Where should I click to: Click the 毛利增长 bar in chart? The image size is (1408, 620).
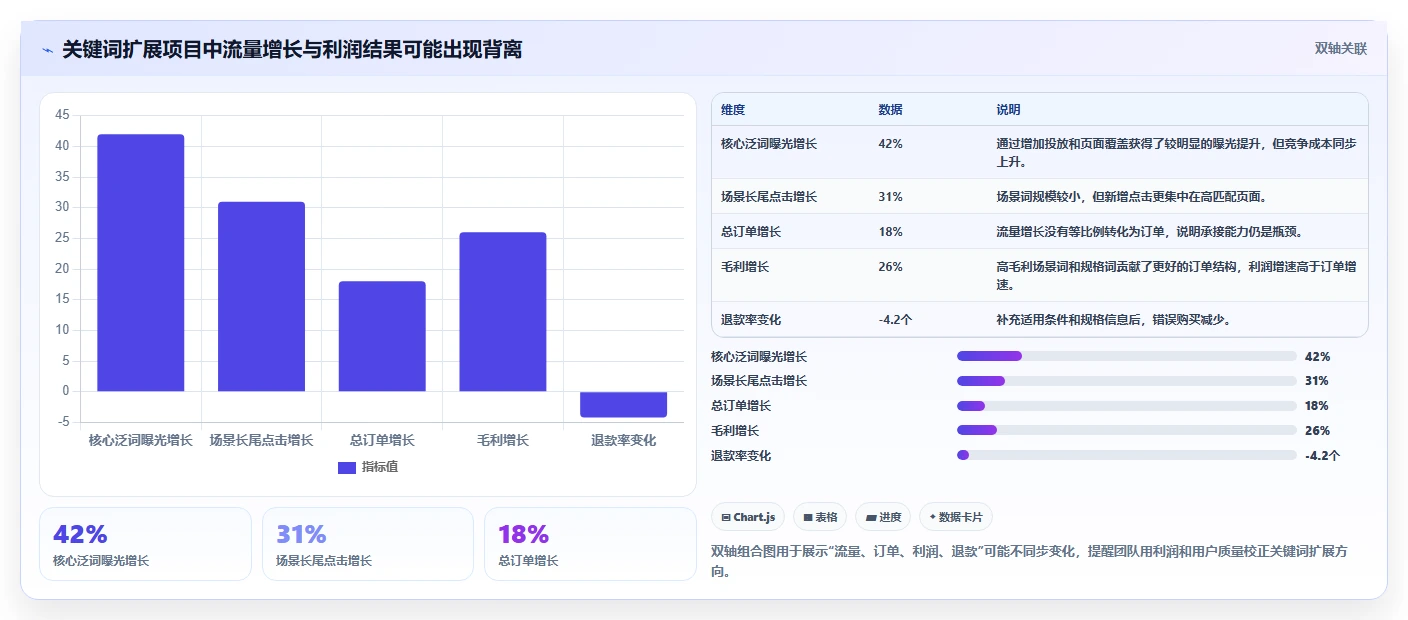(503, 312)
